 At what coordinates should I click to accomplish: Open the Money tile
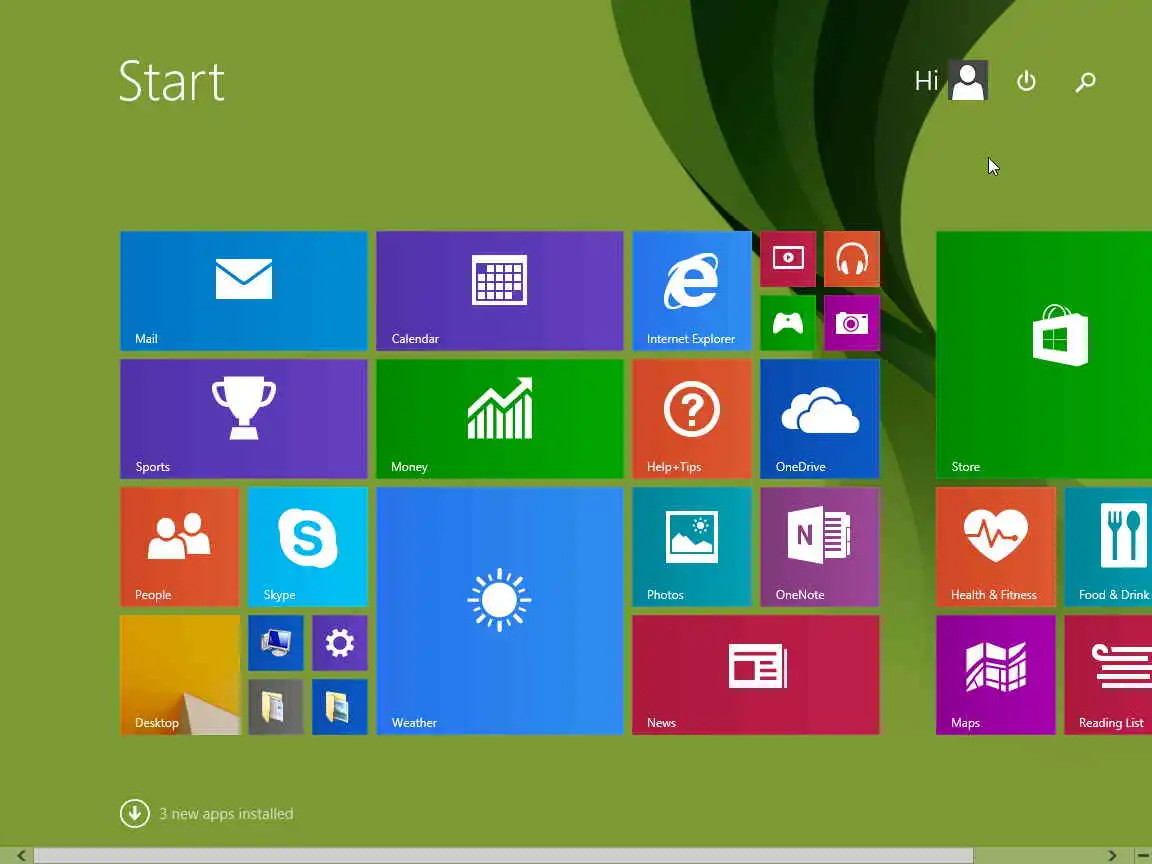500,419
